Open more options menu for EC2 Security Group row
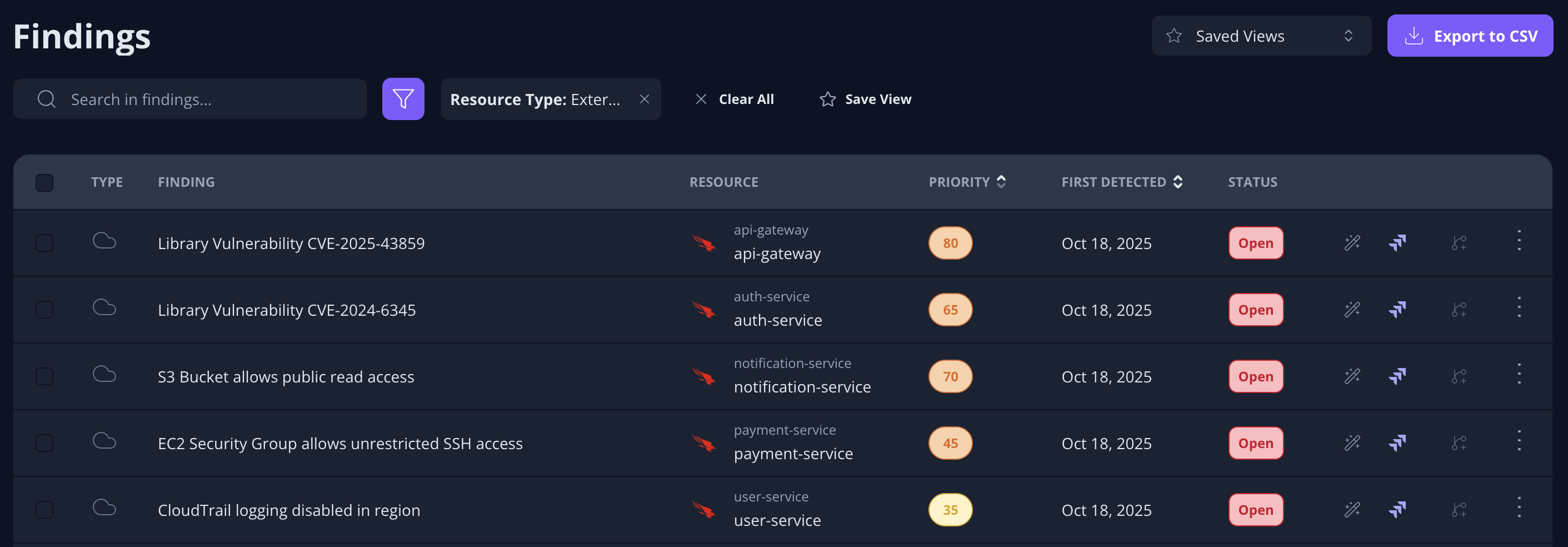 coord(1519,440)
